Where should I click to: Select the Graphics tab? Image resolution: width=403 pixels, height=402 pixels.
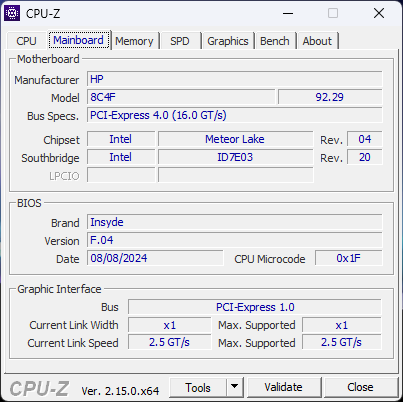point(228,41)
